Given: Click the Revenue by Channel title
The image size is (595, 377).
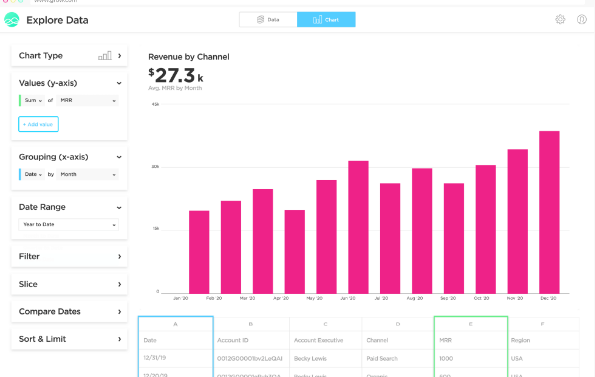Looking at the screenshot, I should click(189, 57).
